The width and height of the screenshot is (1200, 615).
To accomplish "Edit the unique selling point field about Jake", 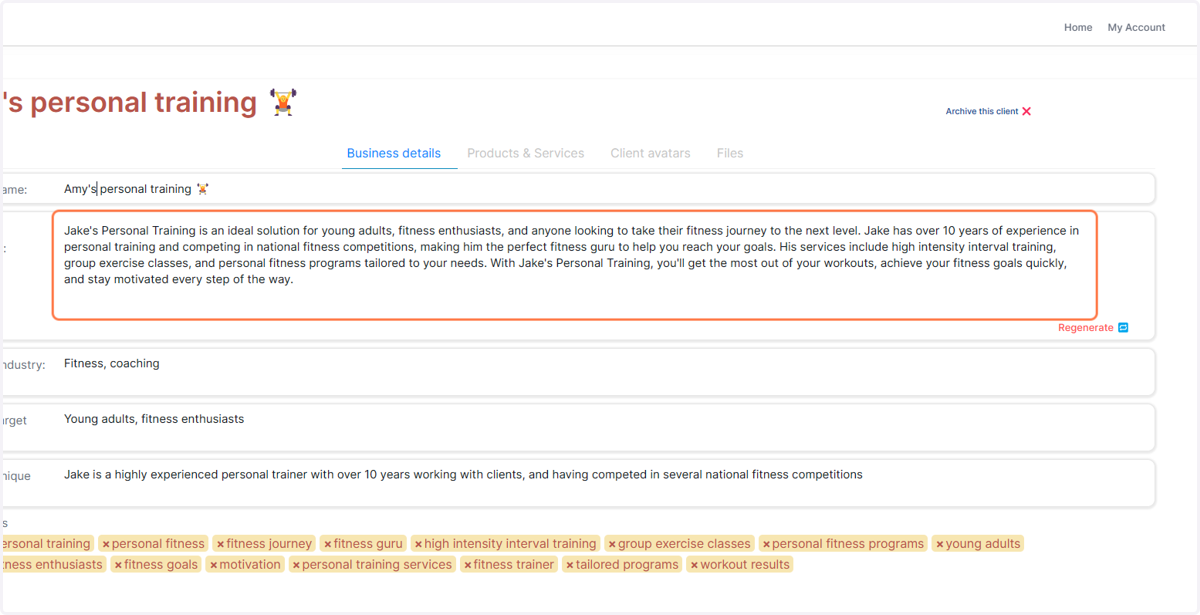I will click(604, 483).
